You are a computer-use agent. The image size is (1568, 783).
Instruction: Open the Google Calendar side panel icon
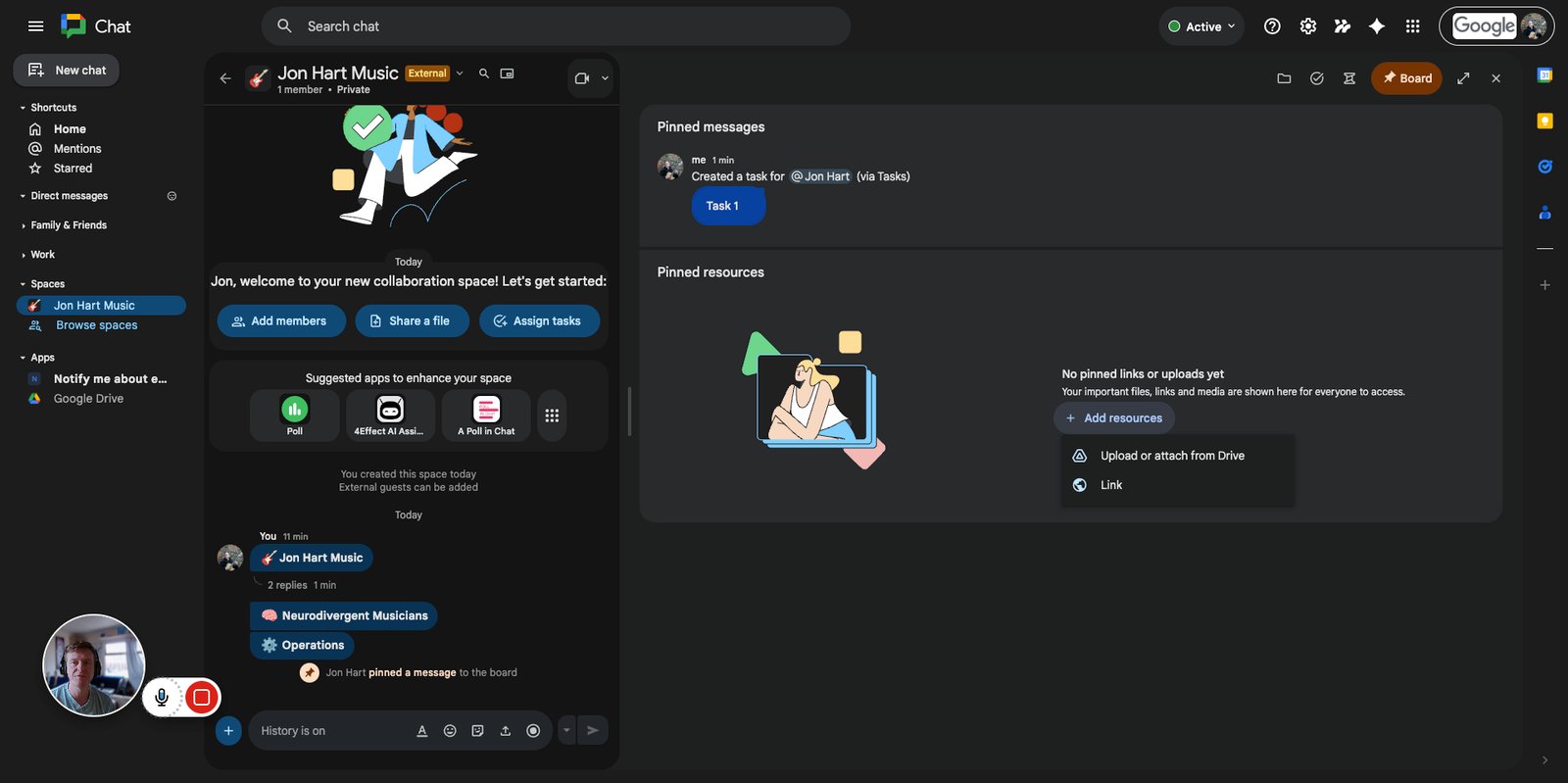click(x=1544, y=75)
